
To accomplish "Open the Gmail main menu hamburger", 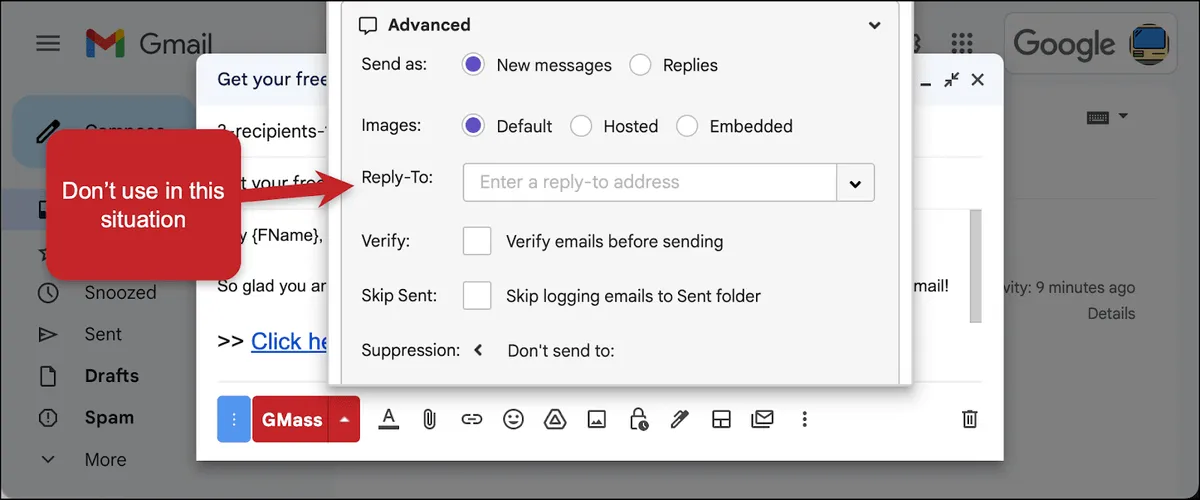I will (x=48, y=44).
